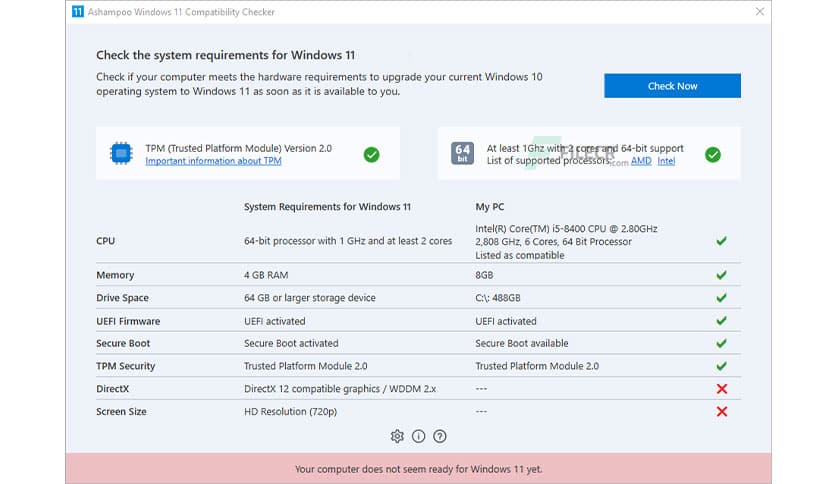Click the 'Listed as compatible' text
This screenshot has height=484, width=836.
[520, 255]
